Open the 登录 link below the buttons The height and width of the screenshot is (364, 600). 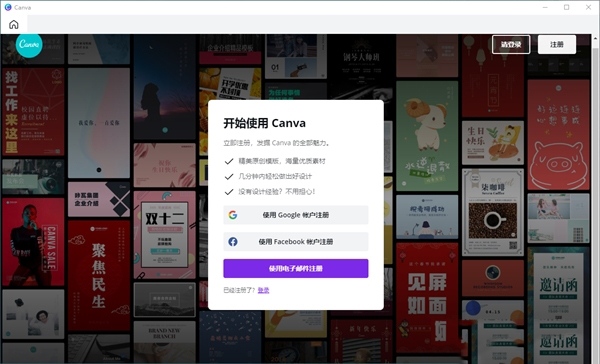click(263, 290)
